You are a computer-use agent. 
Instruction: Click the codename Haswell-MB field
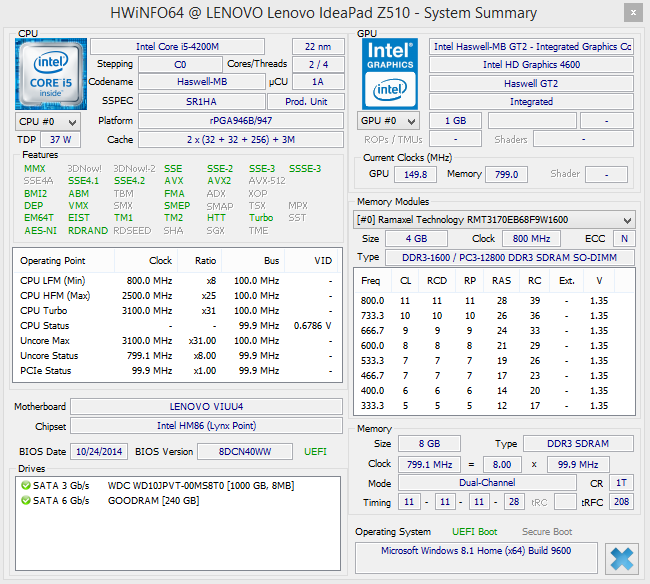tap(201, 82)
